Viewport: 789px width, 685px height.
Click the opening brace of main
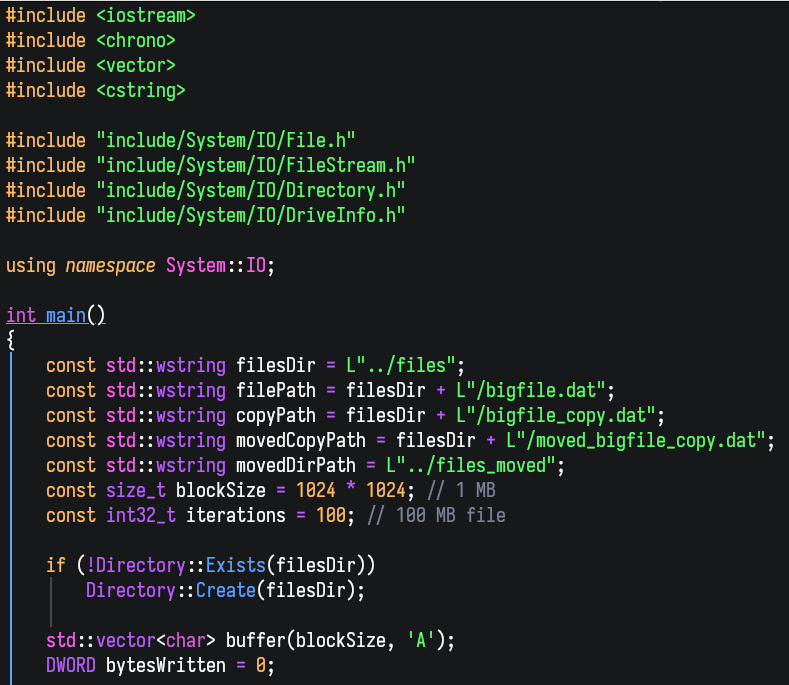pyautogui.click(x=11, y=340)
